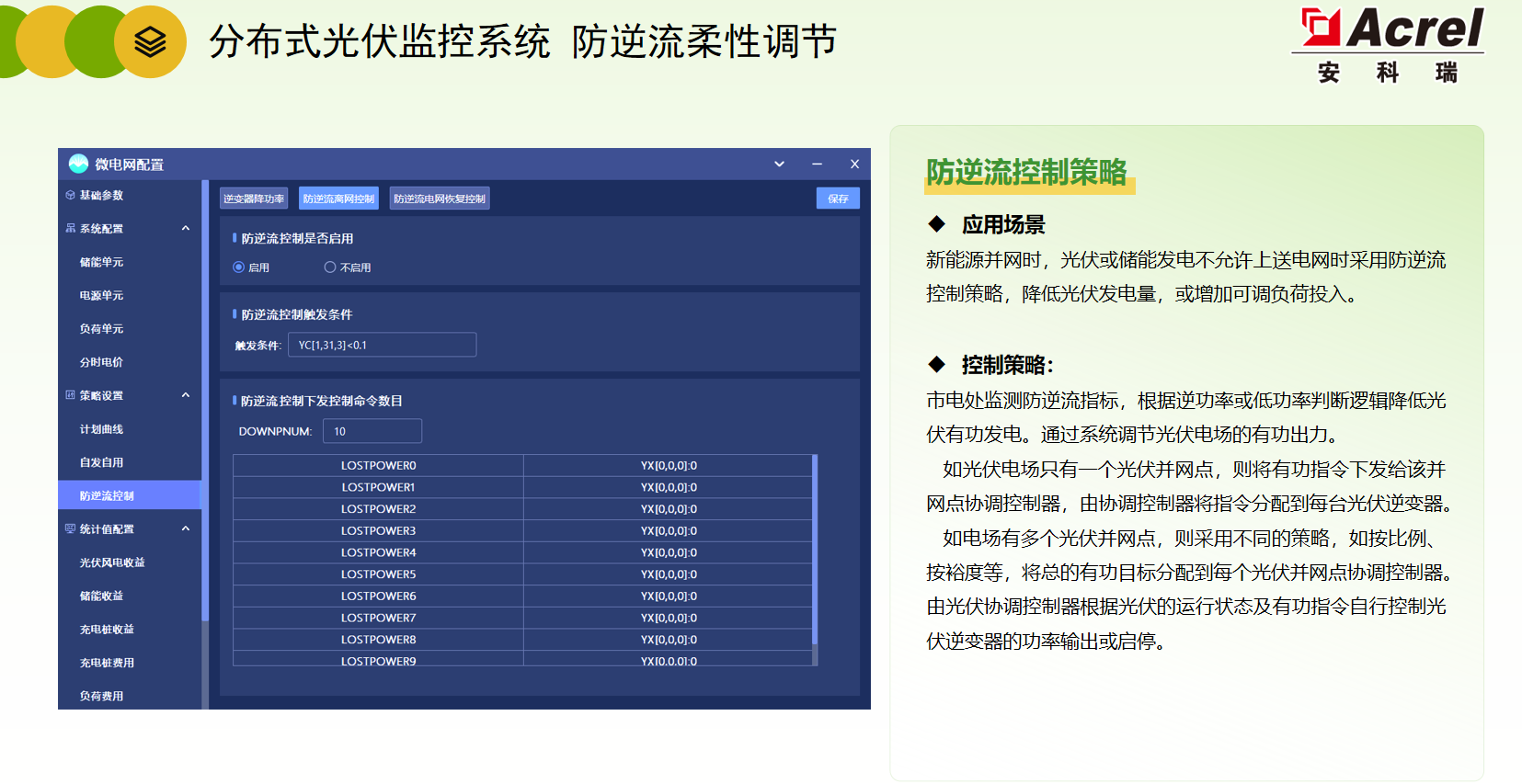Click the yellow layers icon in header
This screenshot has width=1522, height=784.
point(150,41)
